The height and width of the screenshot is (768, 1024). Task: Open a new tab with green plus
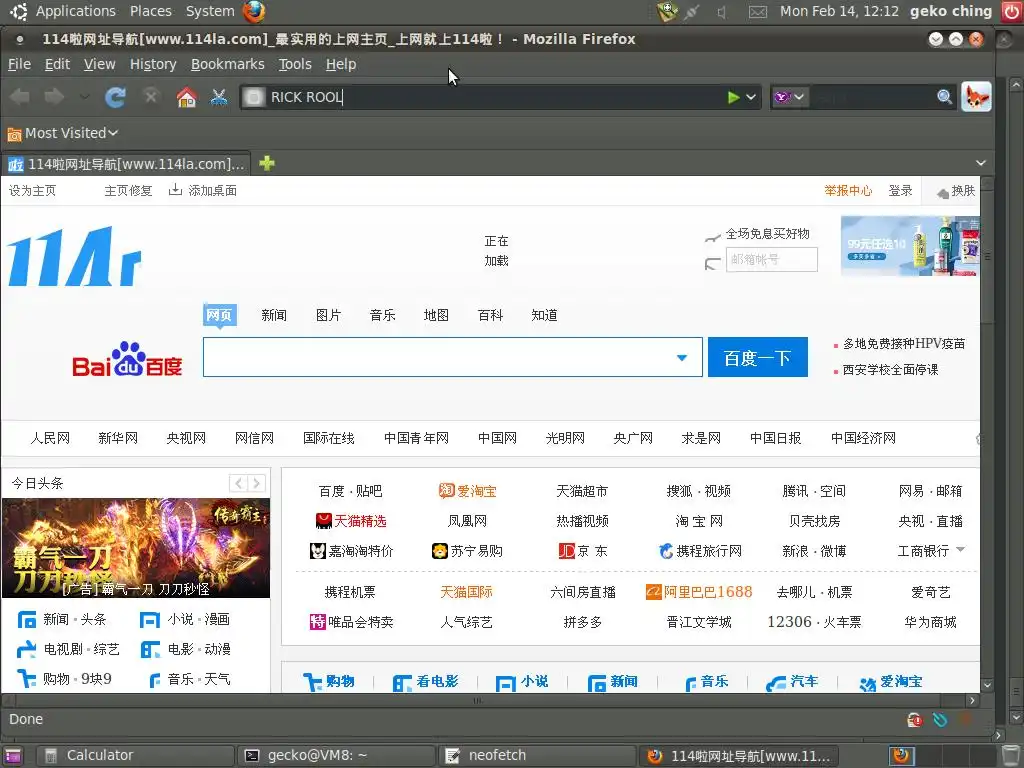click(x=266, y=163)
